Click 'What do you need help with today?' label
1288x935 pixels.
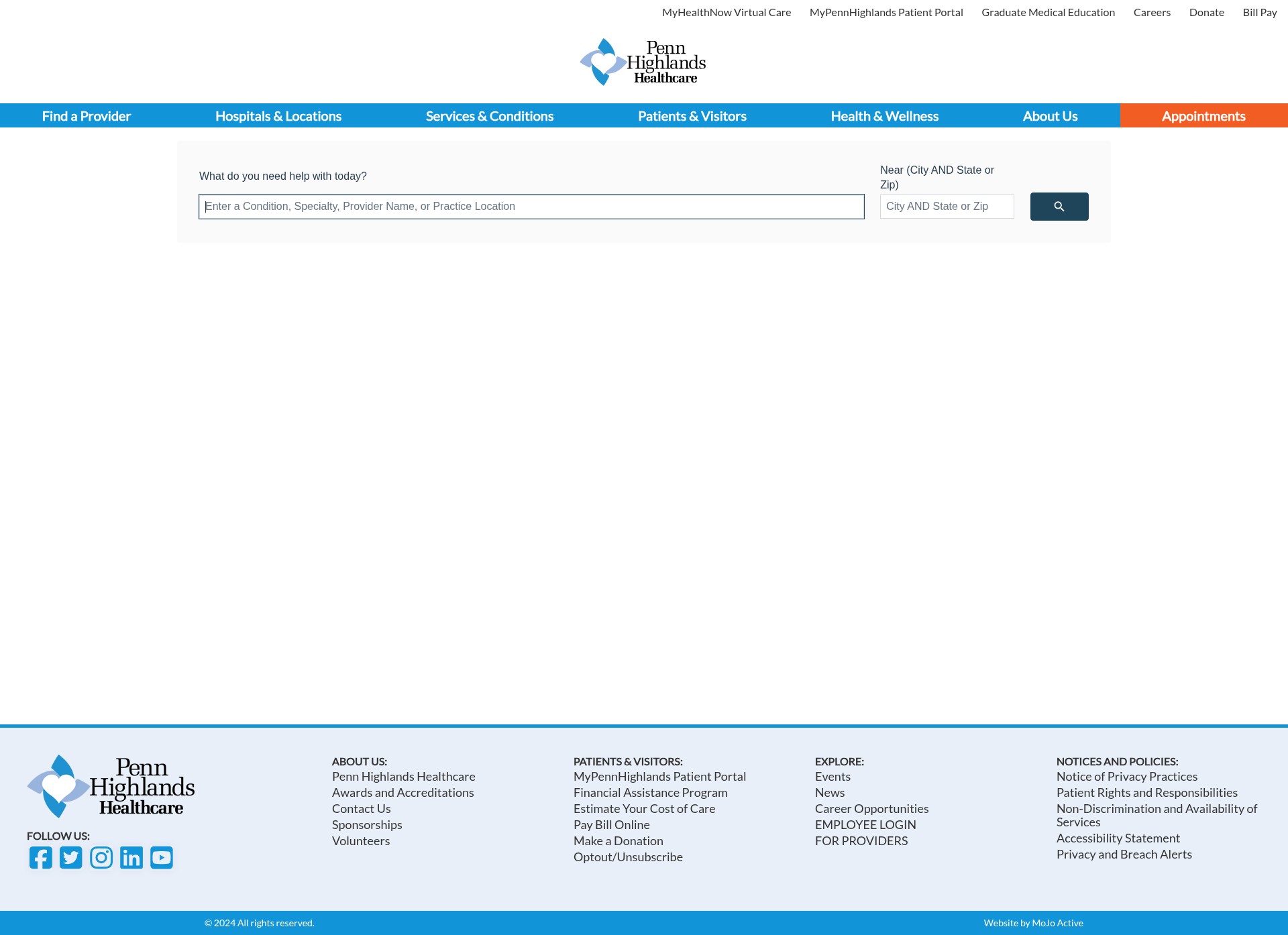[x=283, y=176]
